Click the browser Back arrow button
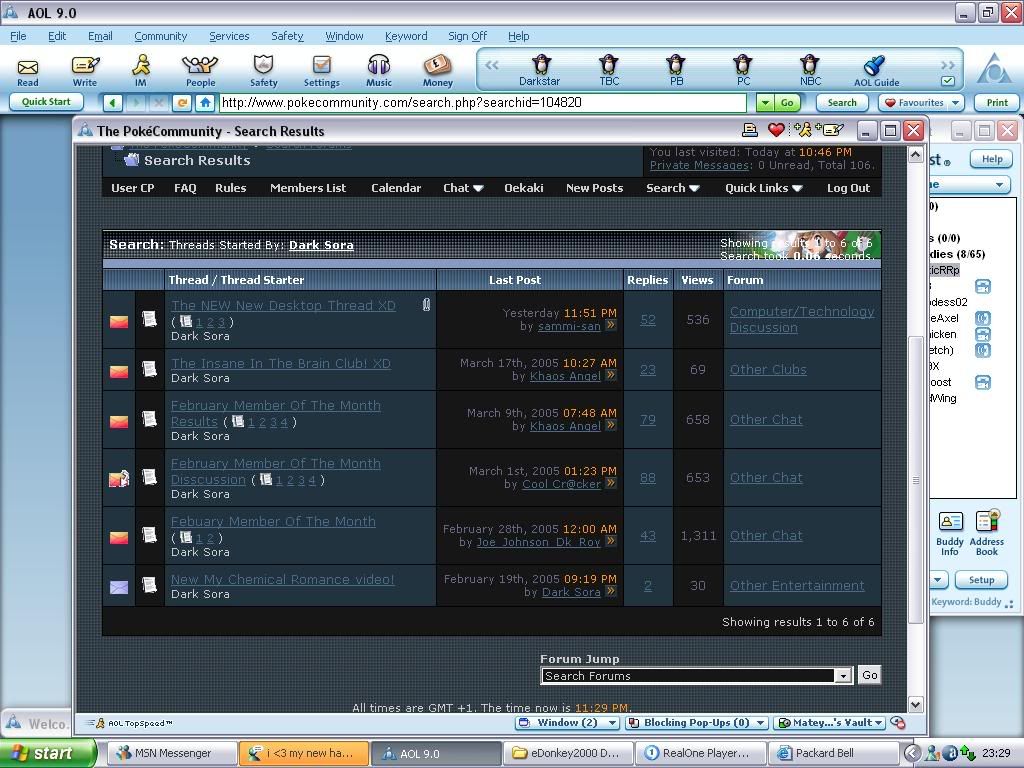The height and width of the screenshot is (768, 1024). pyautogui.click(x=112, y=103)
